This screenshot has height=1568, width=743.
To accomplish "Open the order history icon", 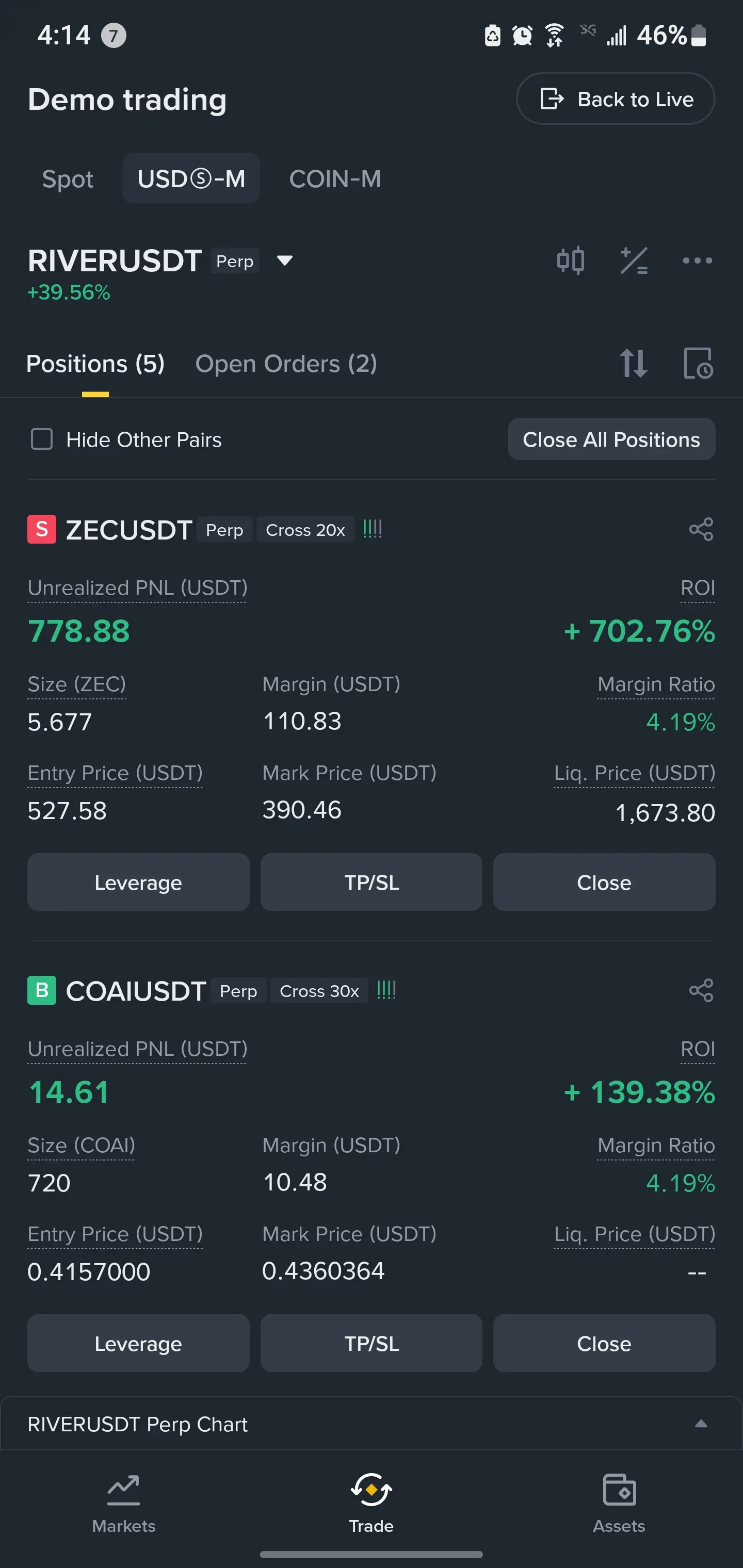I will pyautogui.click(x=697, y=364).
